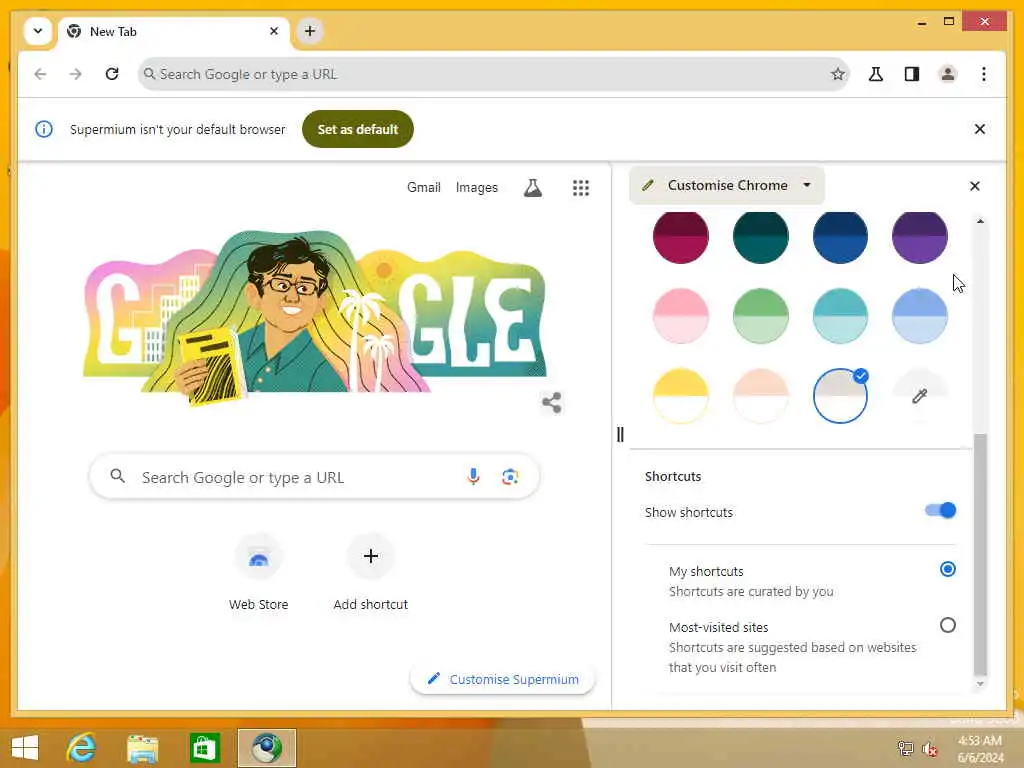Apply the dark crimson colour theme
The image size is (1024, 768).
pyautogui.click(x=680, y=236)
